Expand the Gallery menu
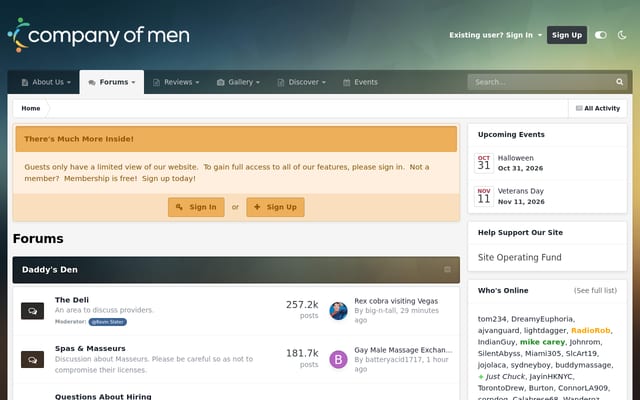This screenshot has width=640, height=400. [238, 82]
